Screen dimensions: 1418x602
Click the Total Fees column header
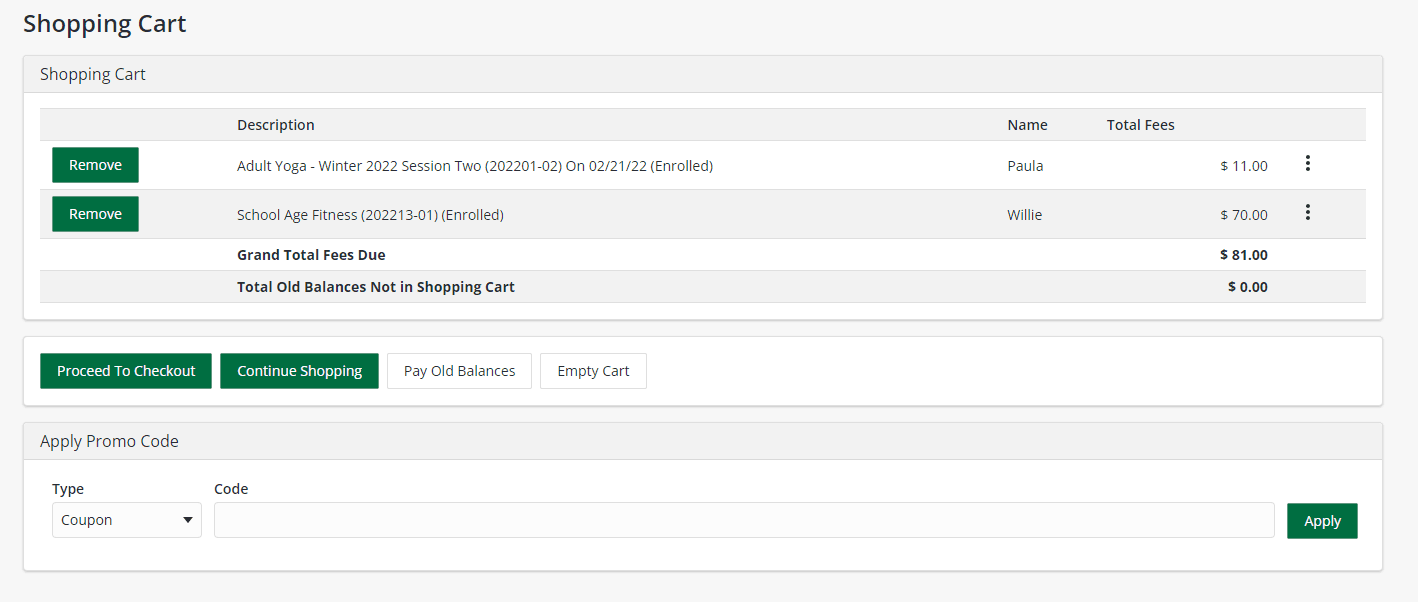point(1140,125)
